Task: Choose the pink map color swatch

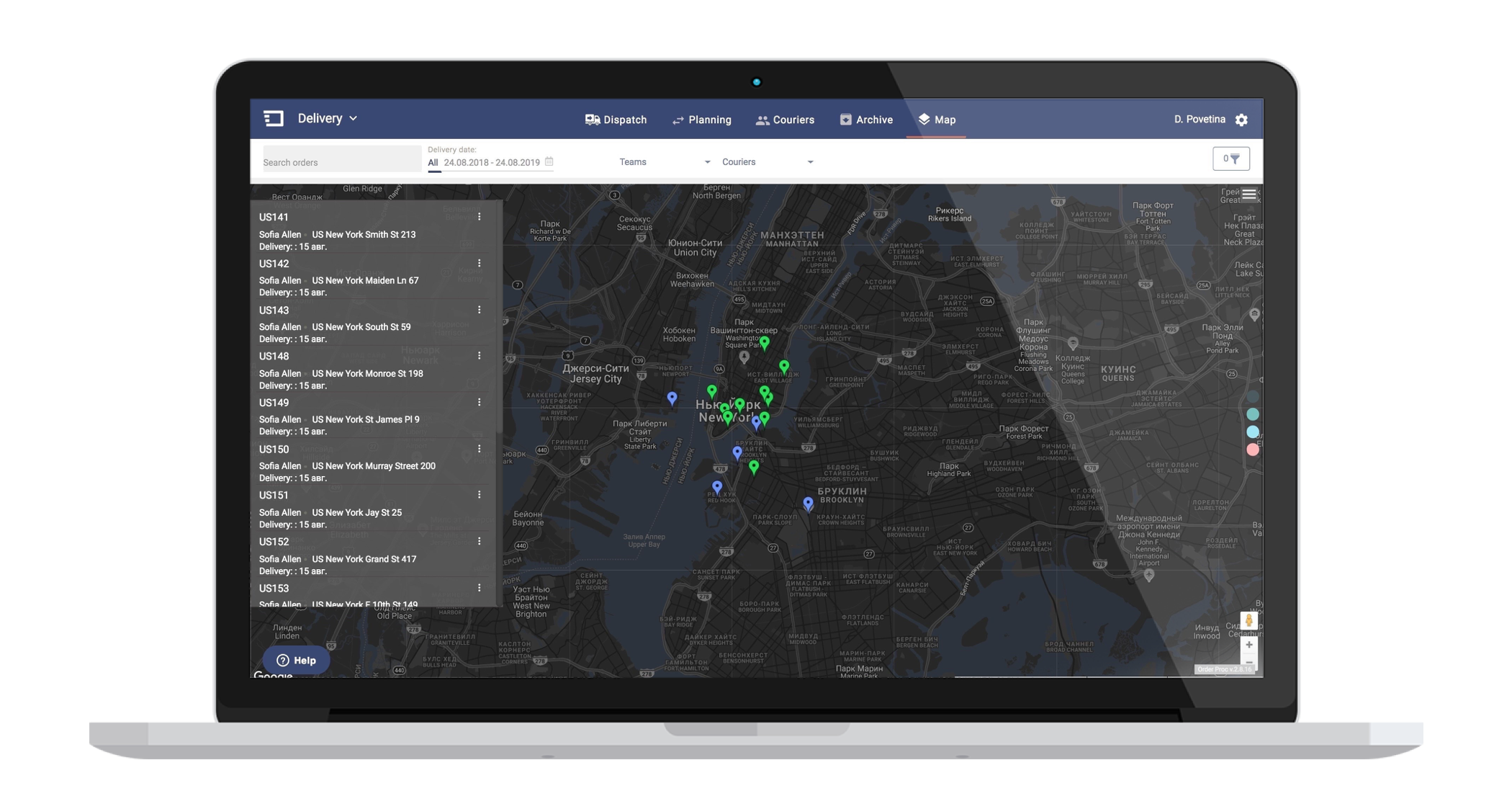Action: coord(1253,450)
